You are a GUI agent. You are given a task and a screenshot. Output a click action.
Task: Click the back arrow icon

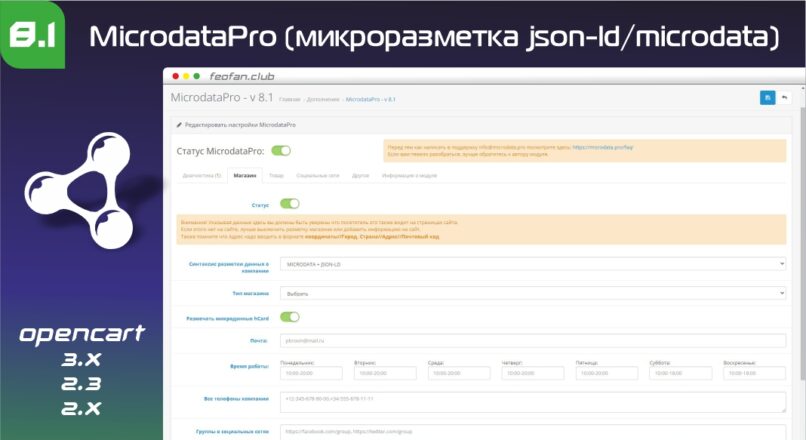(784, 98)
